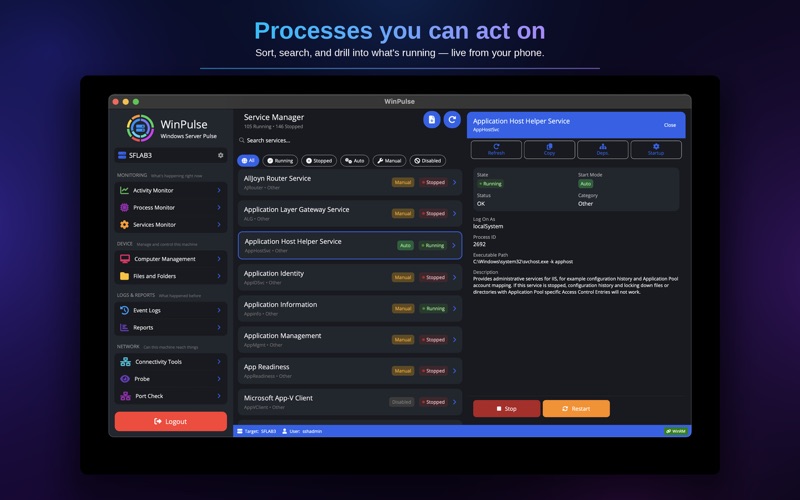This screenshot has width=800, height=500.
Task: Click the export document button in Service Manager
Action: (x=432, y=119)
